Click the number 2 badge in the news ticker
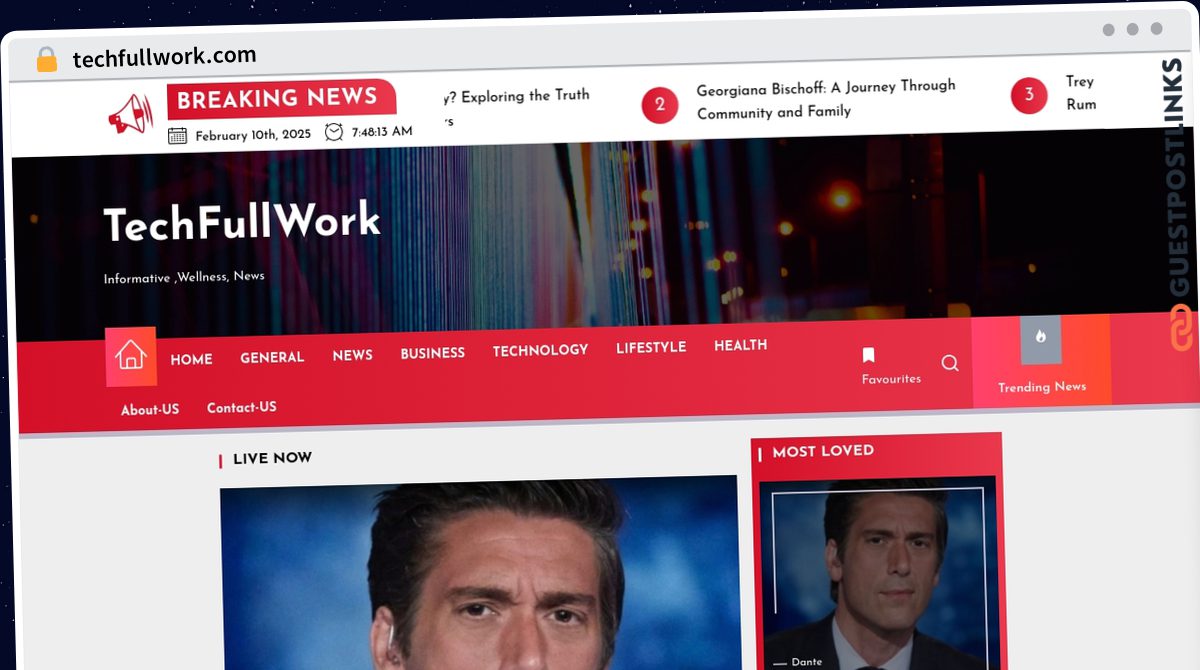1200x670 pixels. point(660,104)
